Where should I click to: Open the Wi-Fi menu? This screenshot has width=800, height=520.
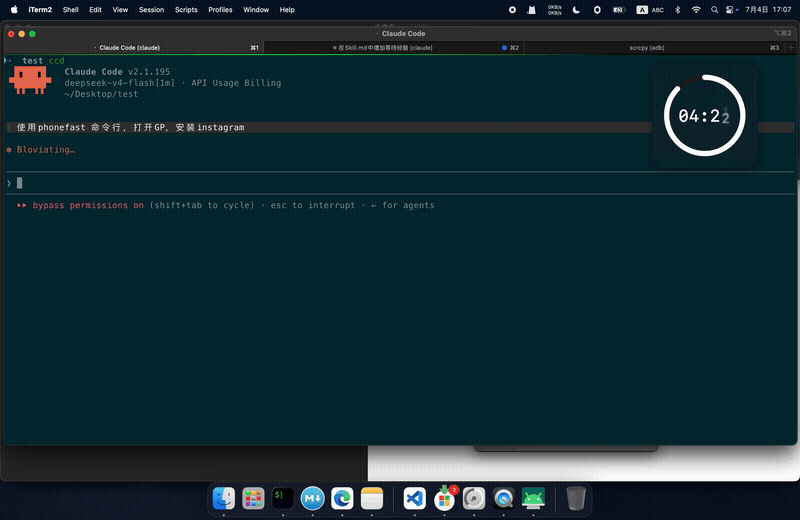(x=696, y=10)
